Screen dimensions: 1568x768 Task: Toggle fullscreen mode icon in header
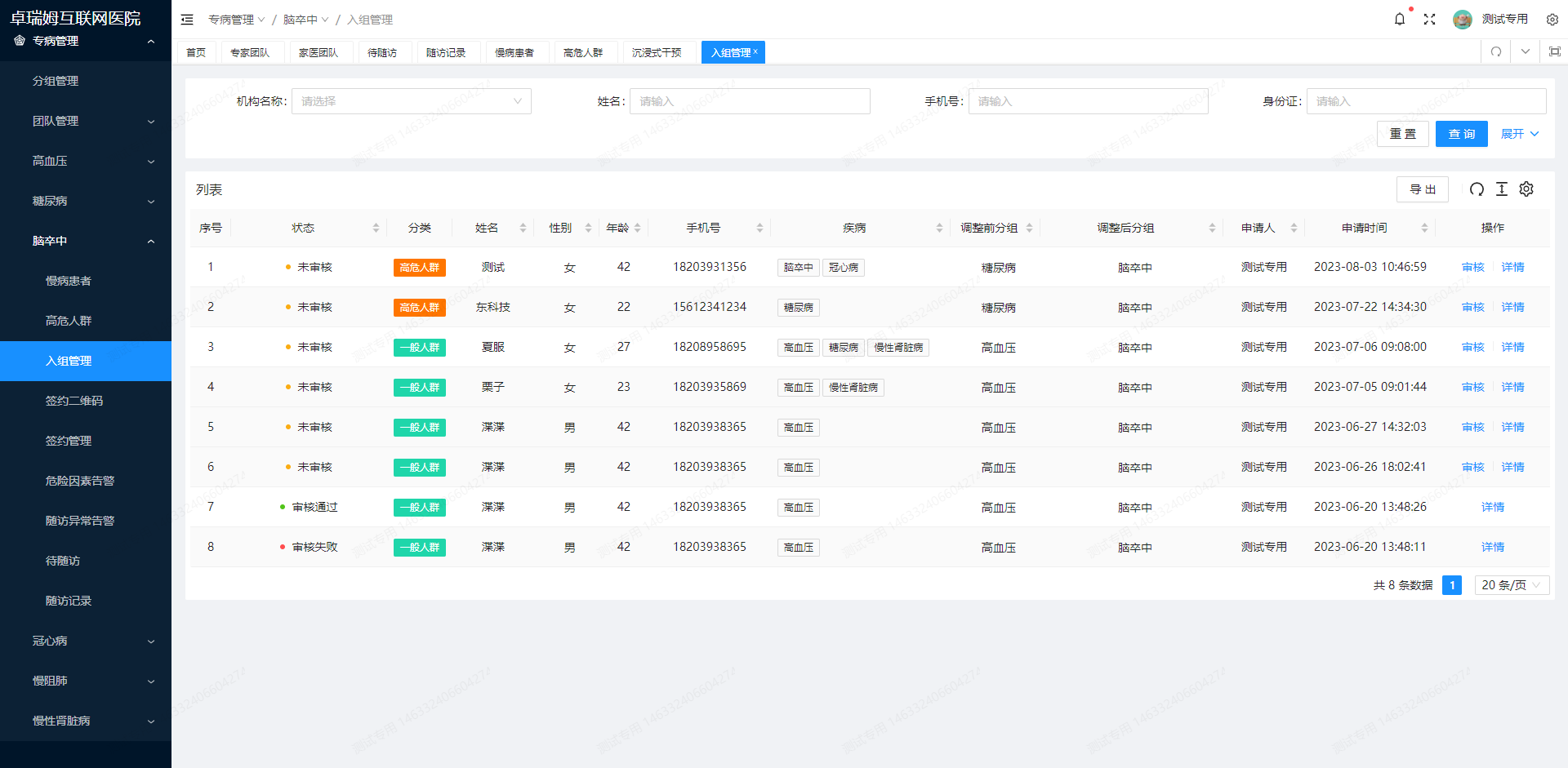click(x=1429, y=19)
